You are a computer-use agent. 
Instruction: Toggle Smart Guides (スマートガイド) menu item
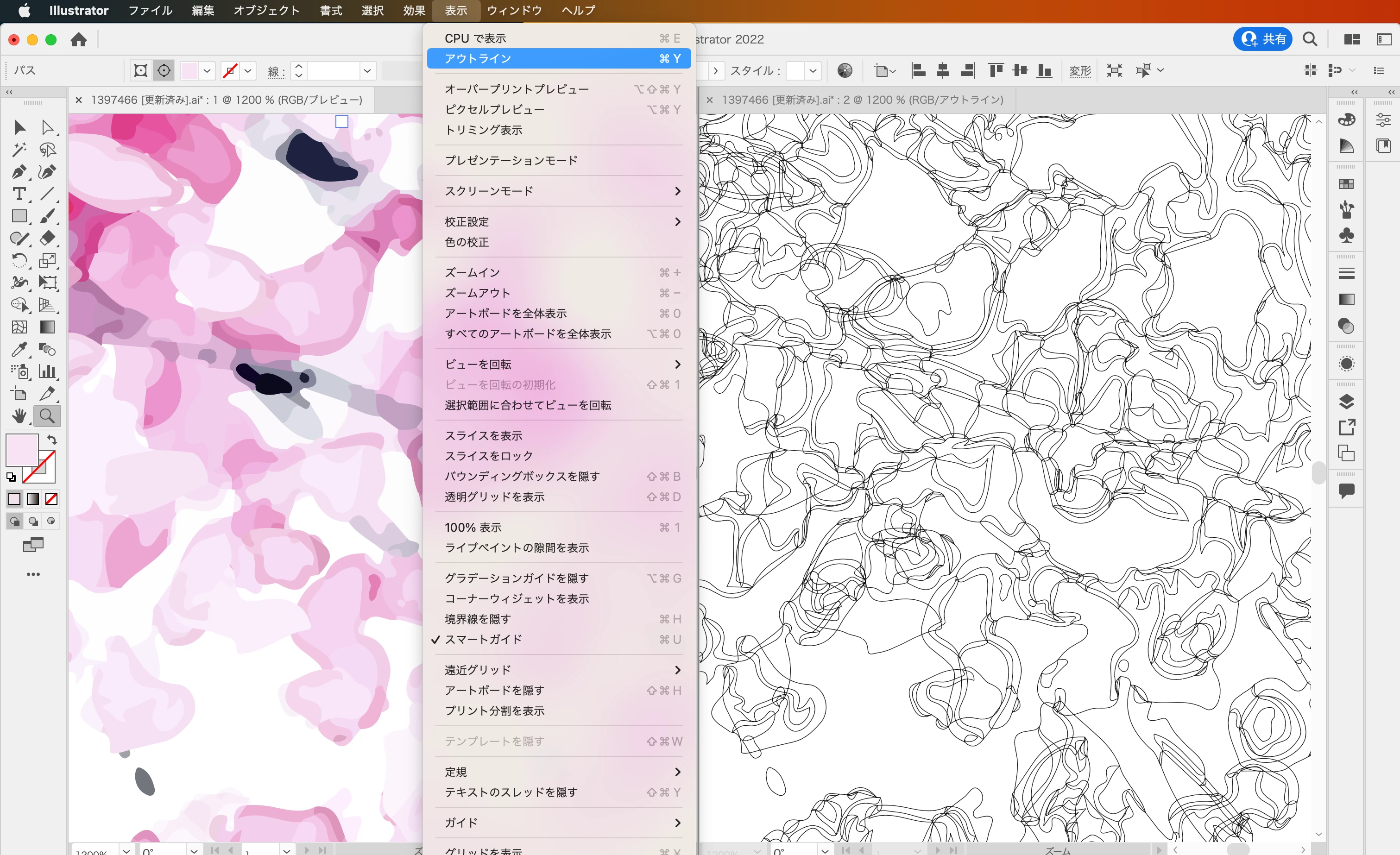coord(483,639)
